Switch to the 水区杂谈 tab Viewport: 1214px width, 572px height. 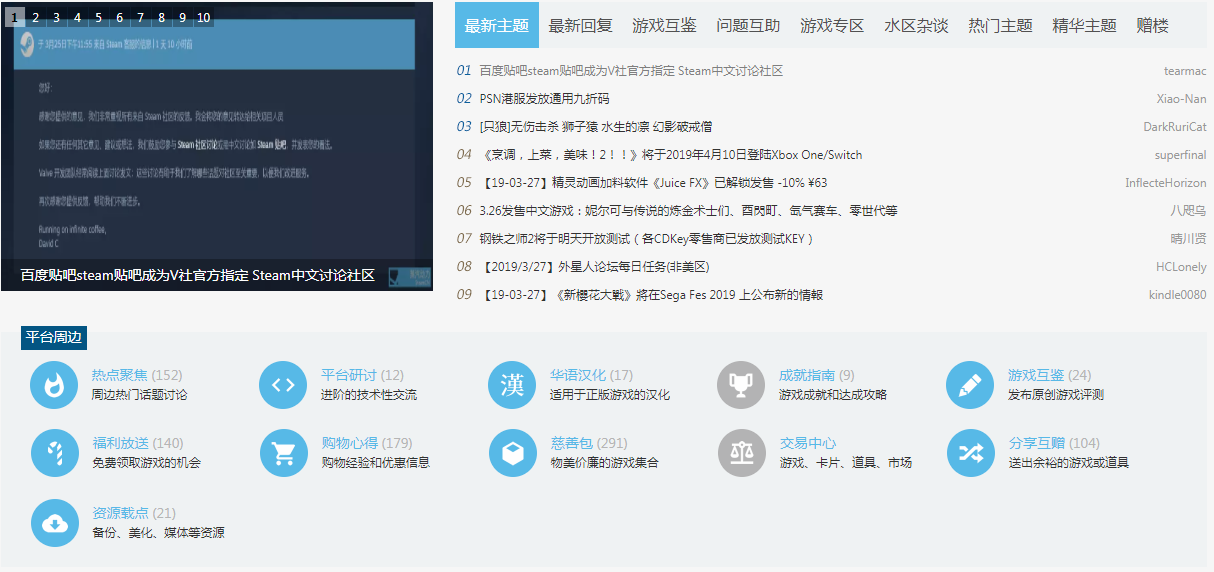click(x=916, y=25)
